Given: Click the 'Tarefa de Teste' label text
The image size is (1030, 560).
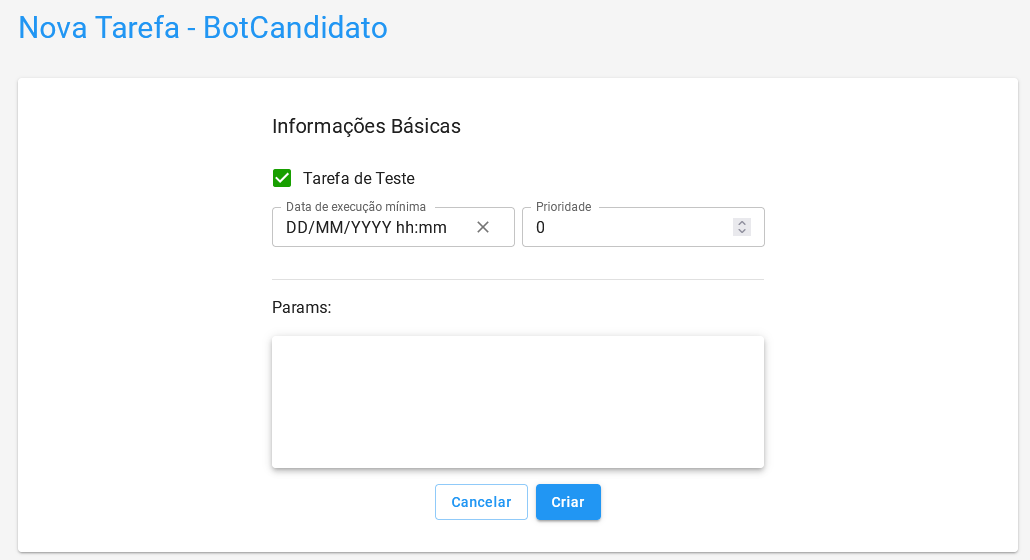Looking at the screenshot, I should (x=358, y=179).
